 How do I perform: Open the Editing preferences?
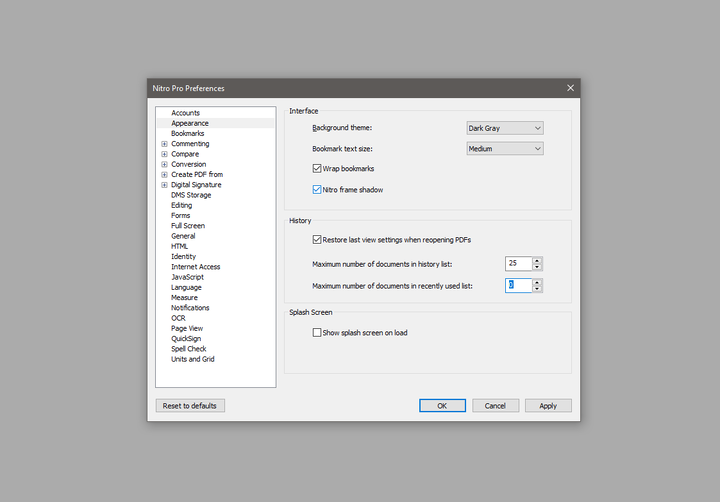pos(181,205)
